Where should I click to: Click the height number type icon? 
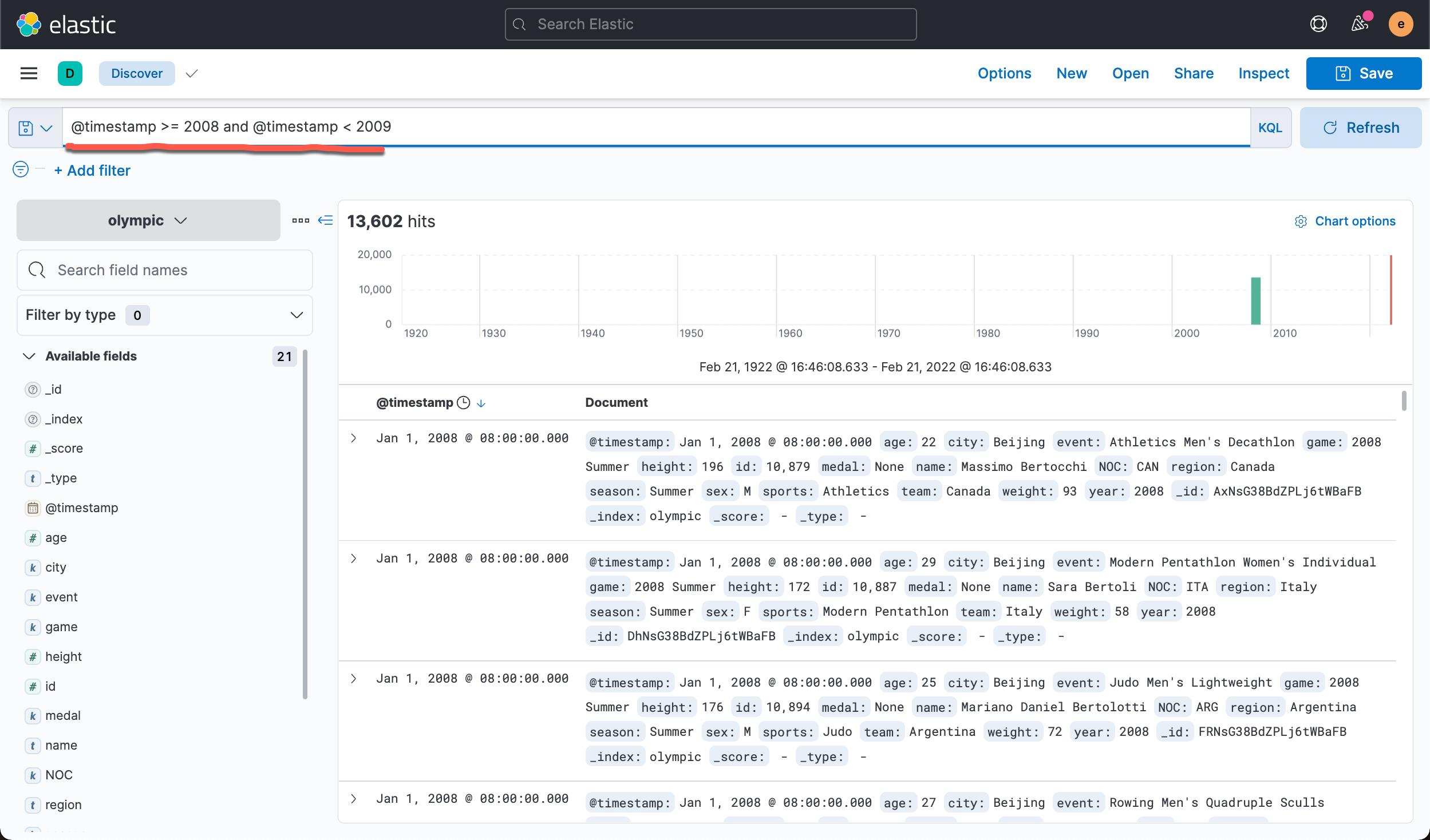pyautogui.click(x=33, y=657)
